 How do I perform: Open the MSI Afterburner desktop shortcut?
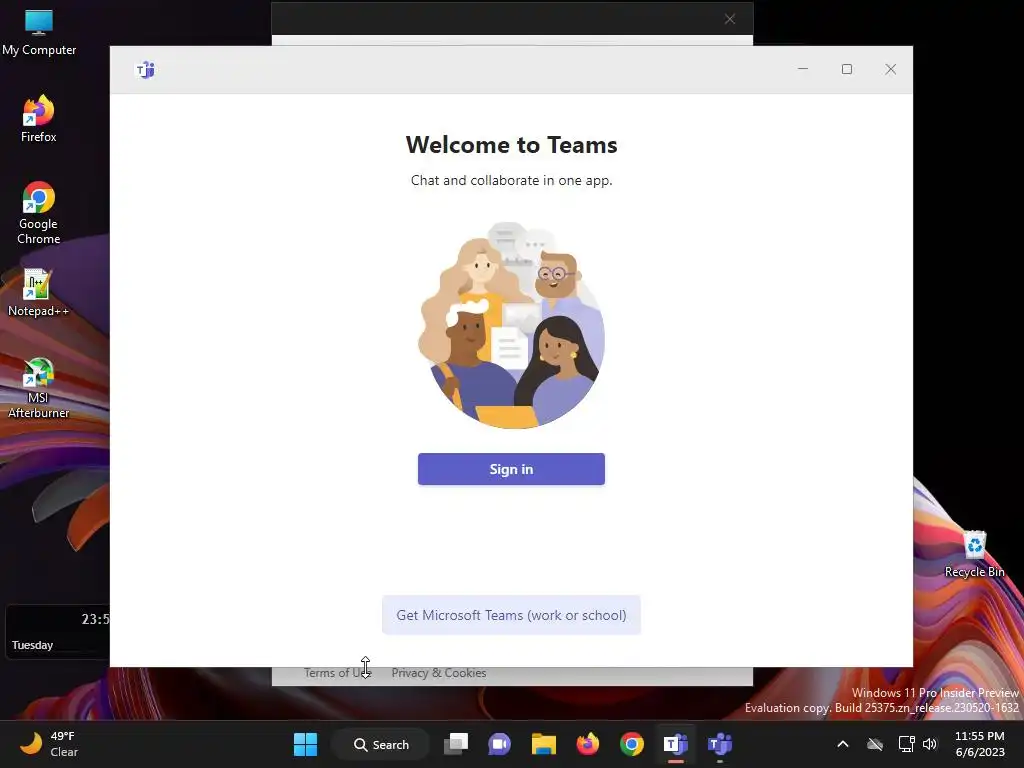point(39,387)
